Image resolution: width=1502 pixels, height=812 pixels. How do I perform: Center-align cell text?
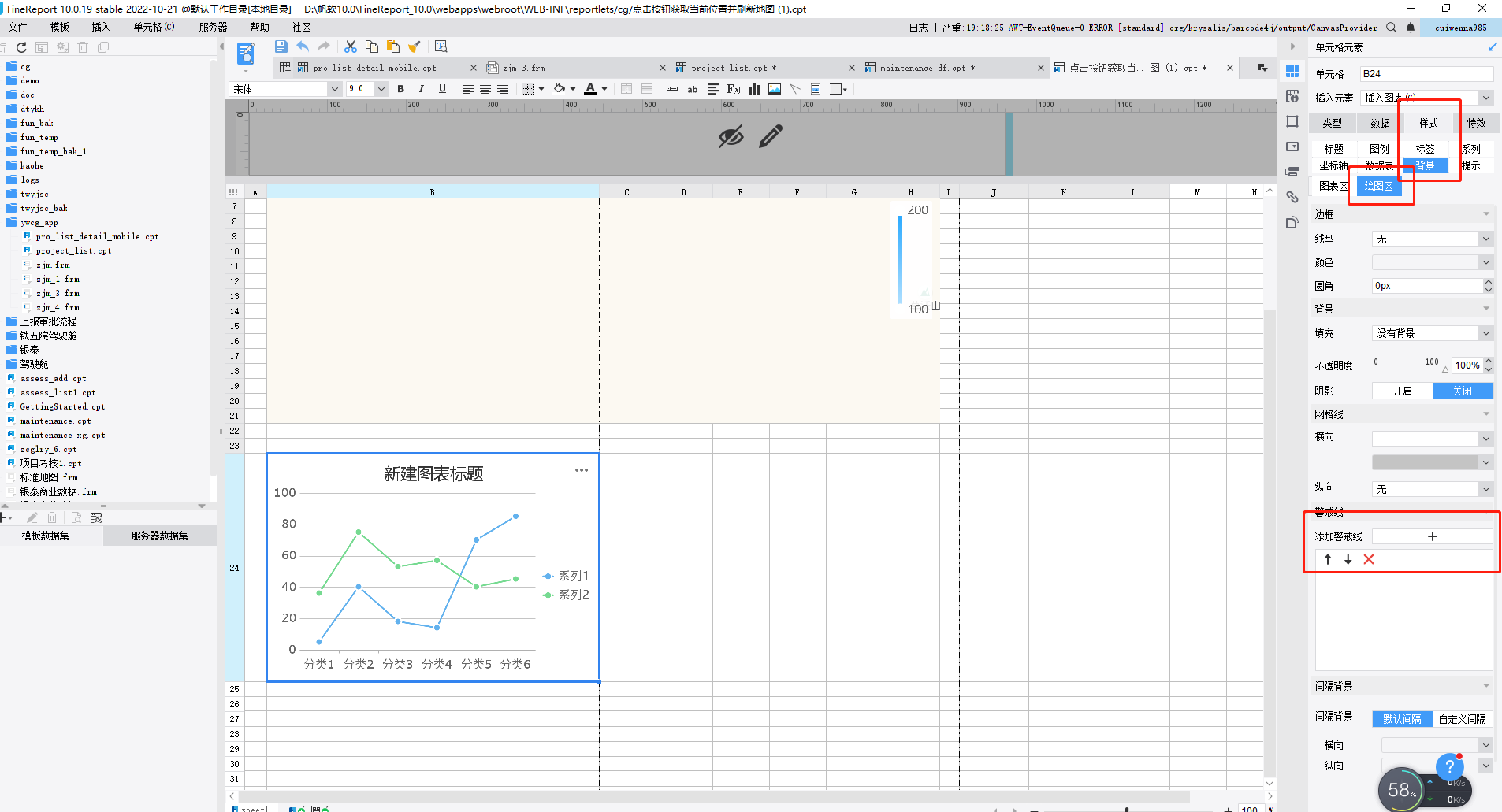[485, 89]
